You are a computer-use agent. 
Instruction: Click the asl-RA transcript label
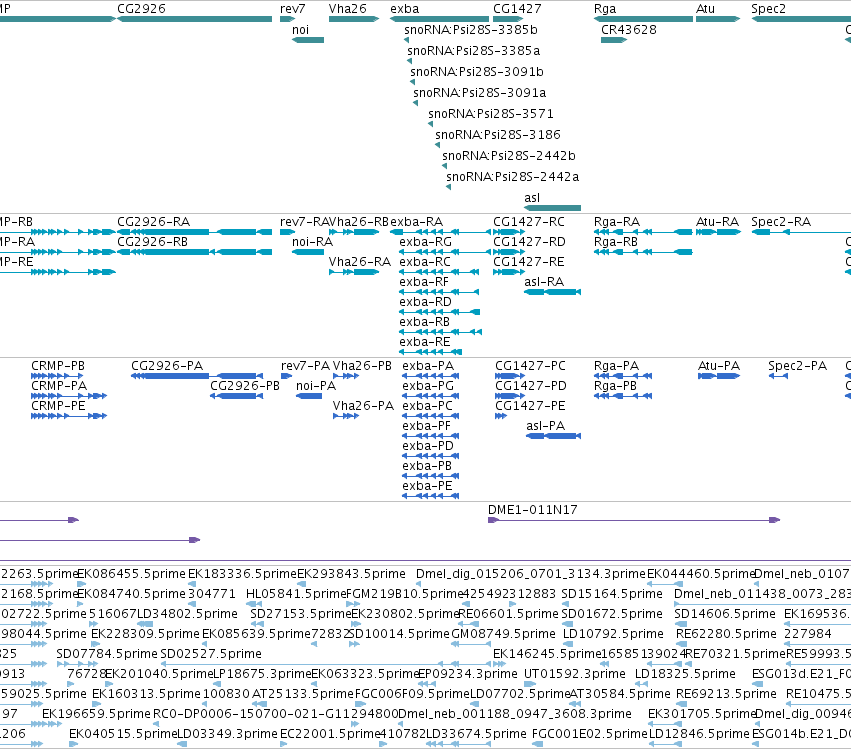(544, 282)
